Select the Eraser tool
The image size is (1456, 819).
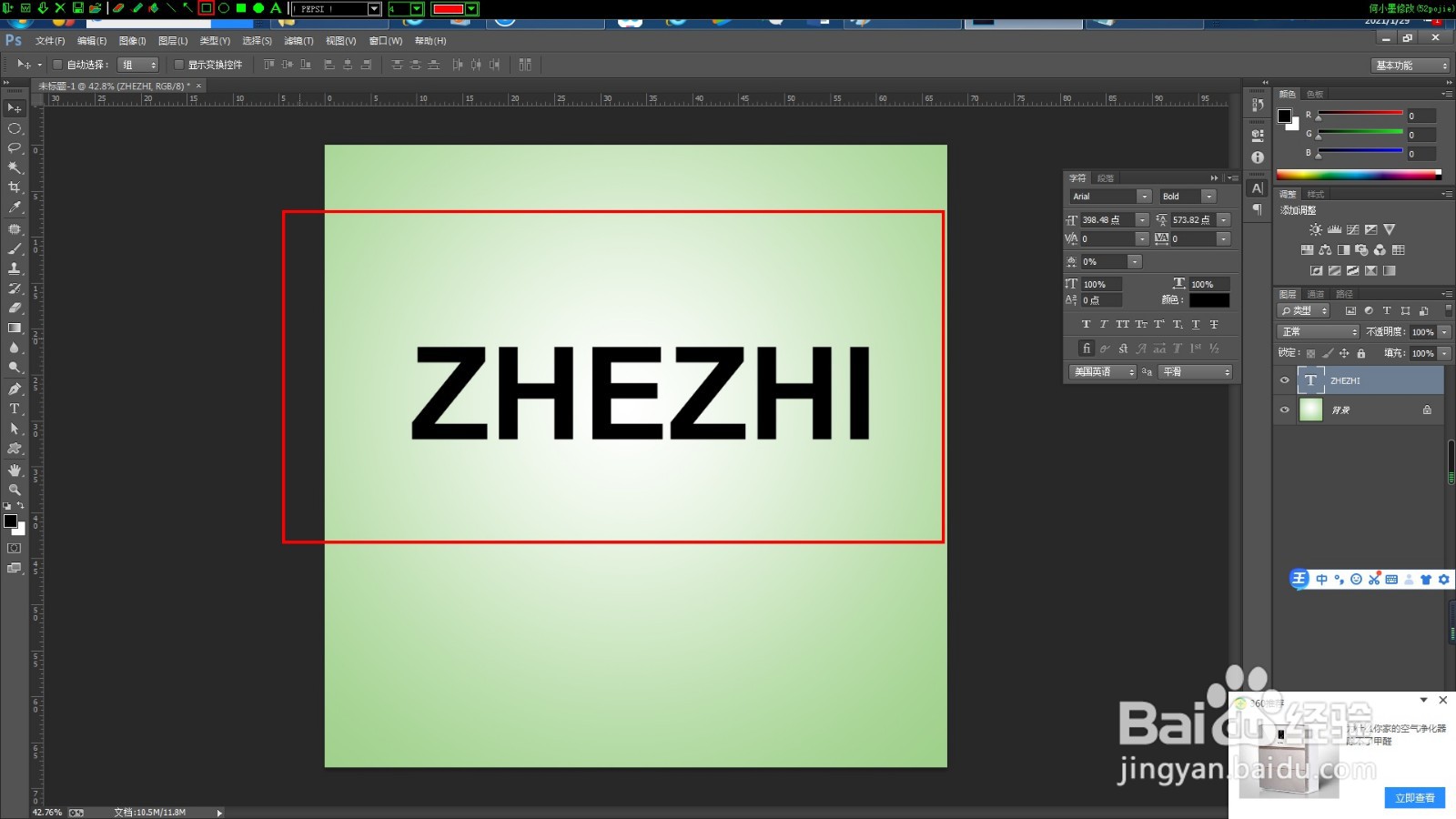pos(15,308)
